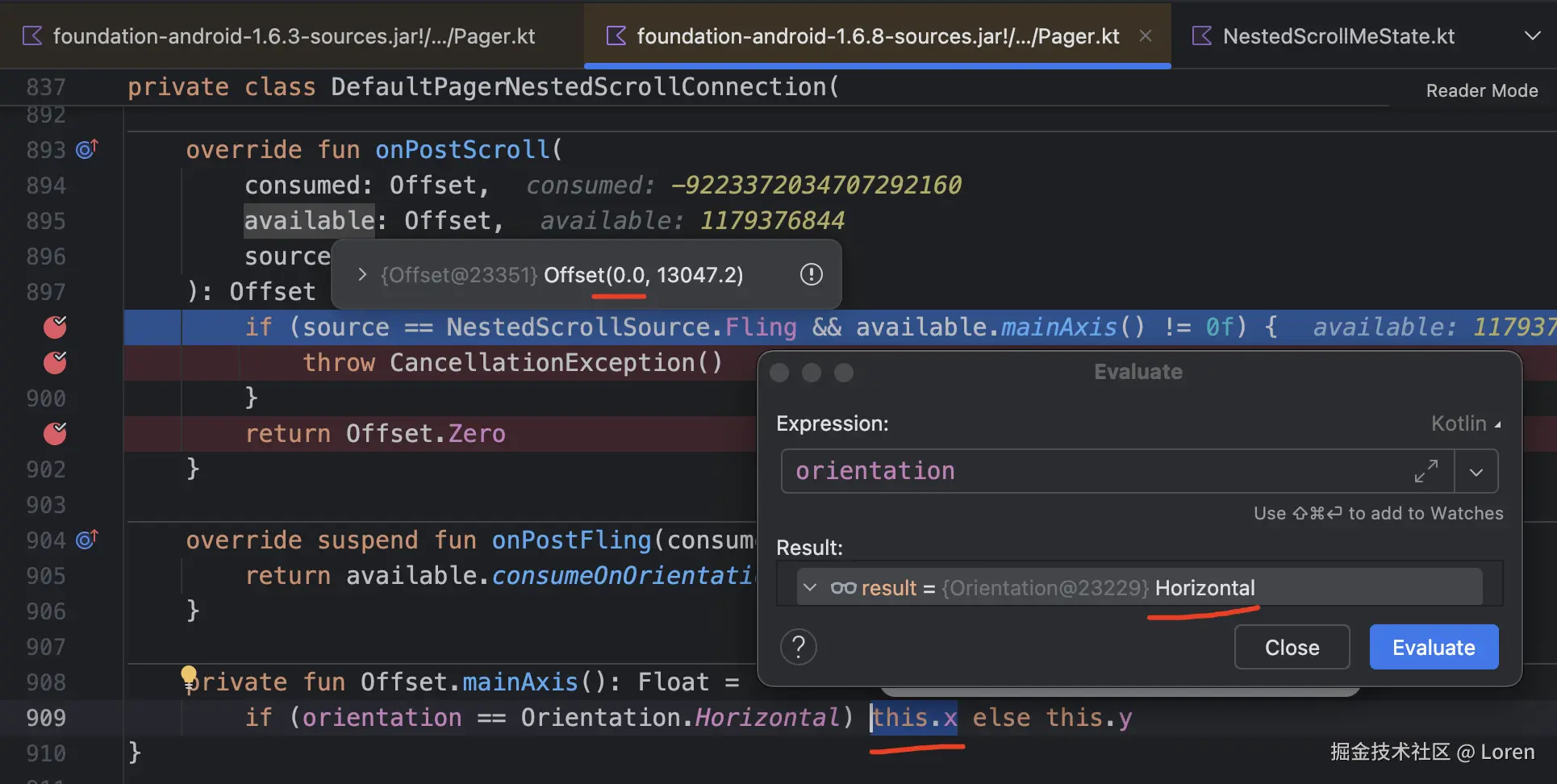The image size is (1557, 784).
Task: Switch to foundation-android-1.6.3 Pager.kt tab
Action: click(294, 35)
